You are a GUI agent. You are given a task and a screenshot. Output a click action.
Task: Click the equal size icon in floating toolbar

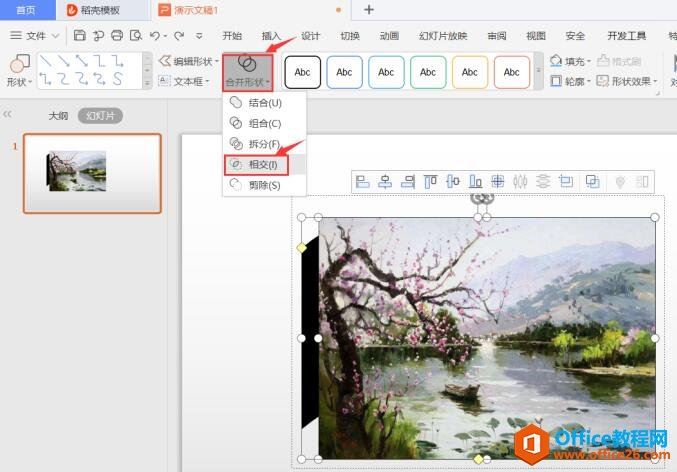566,182
